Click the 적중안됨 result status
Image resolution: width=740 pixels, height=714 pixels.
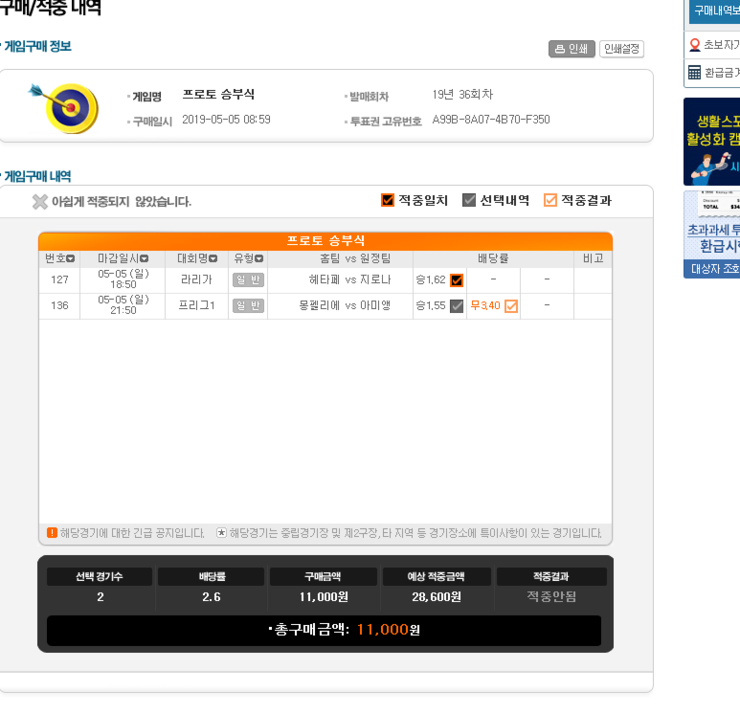click(x=552, y=597)
